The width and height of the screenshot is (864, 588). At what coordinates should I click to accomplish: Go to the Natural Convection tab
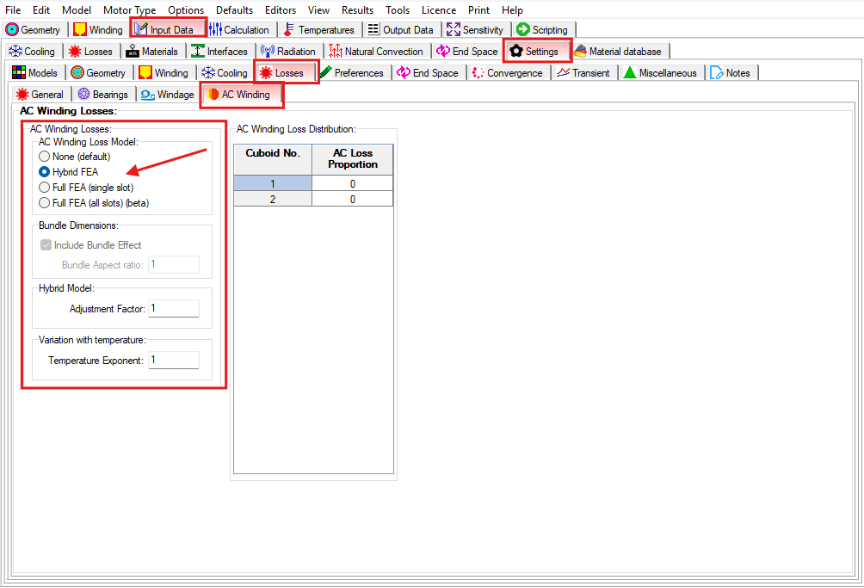[377, 51]
